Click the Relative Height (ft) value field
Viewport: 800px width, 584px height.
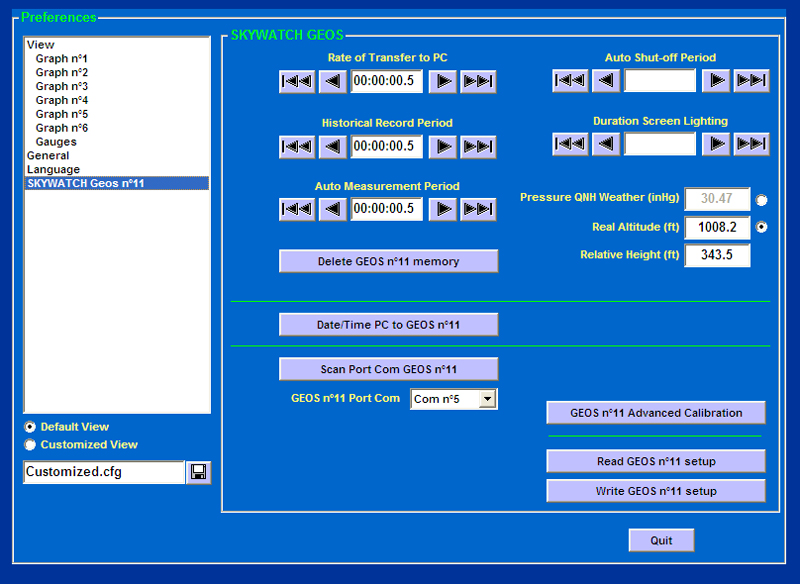coord(717,255)
